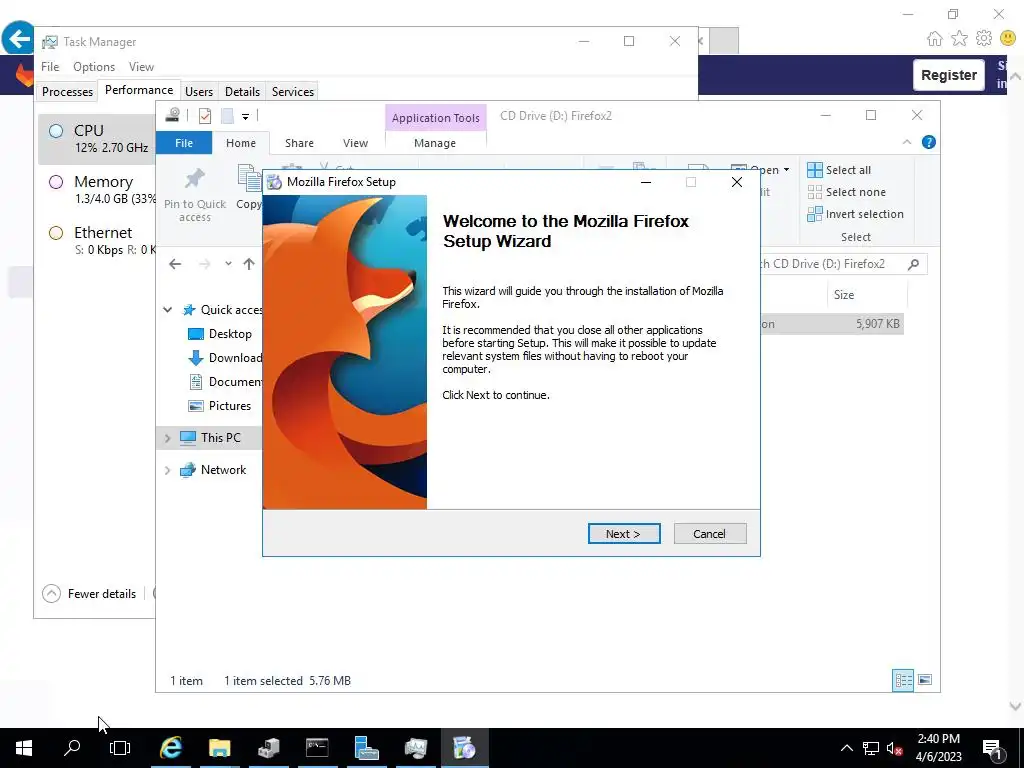Open taskbar search magnifier
This screenshot has width=1024, height=768.
tap(72, 748)
